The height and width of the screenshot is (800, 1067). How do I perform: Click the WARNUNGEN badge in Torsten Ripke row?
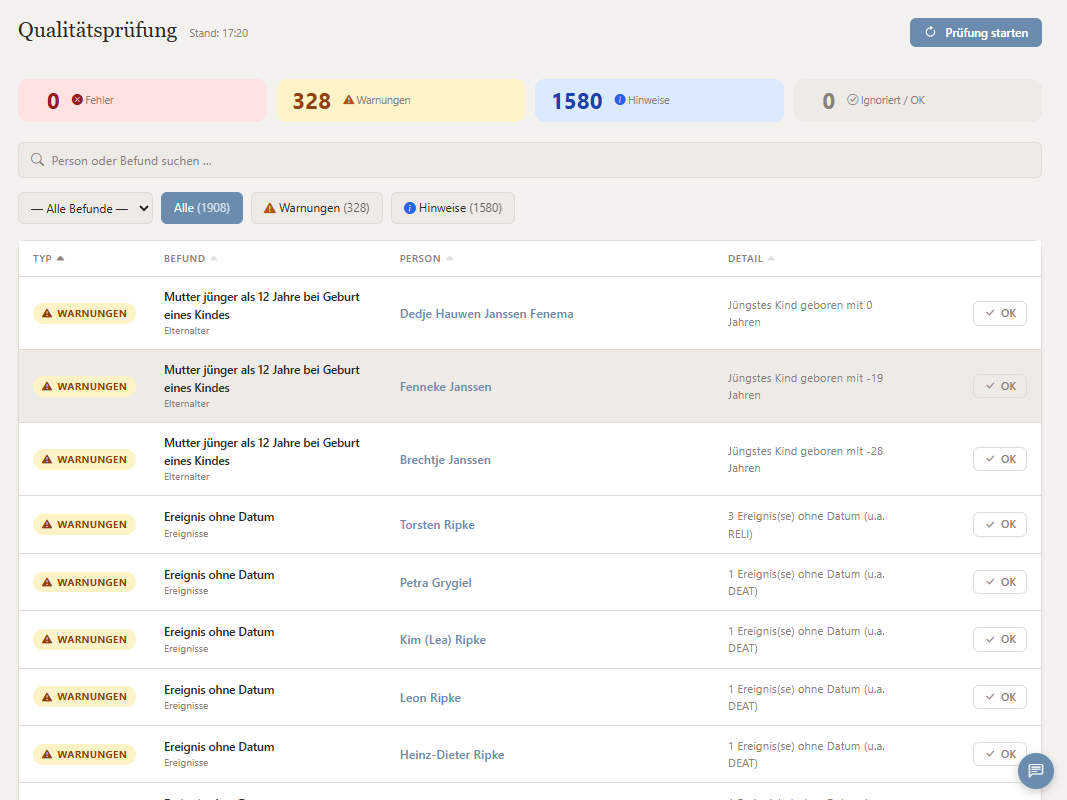coord(84,524)
